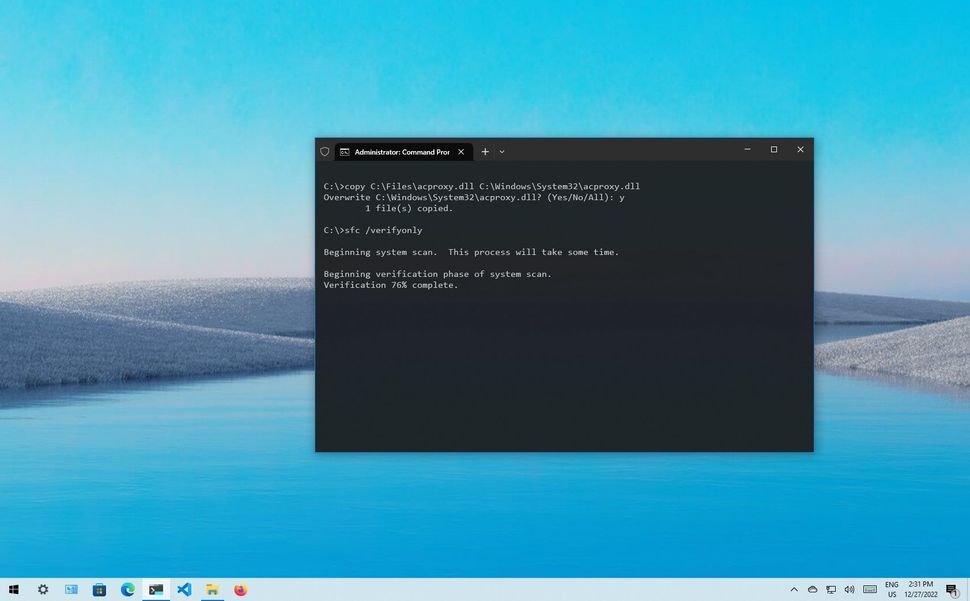Launch Visual Studio Code from the taskbar
This screenshot has width=970, height=601.
[183, 589]
